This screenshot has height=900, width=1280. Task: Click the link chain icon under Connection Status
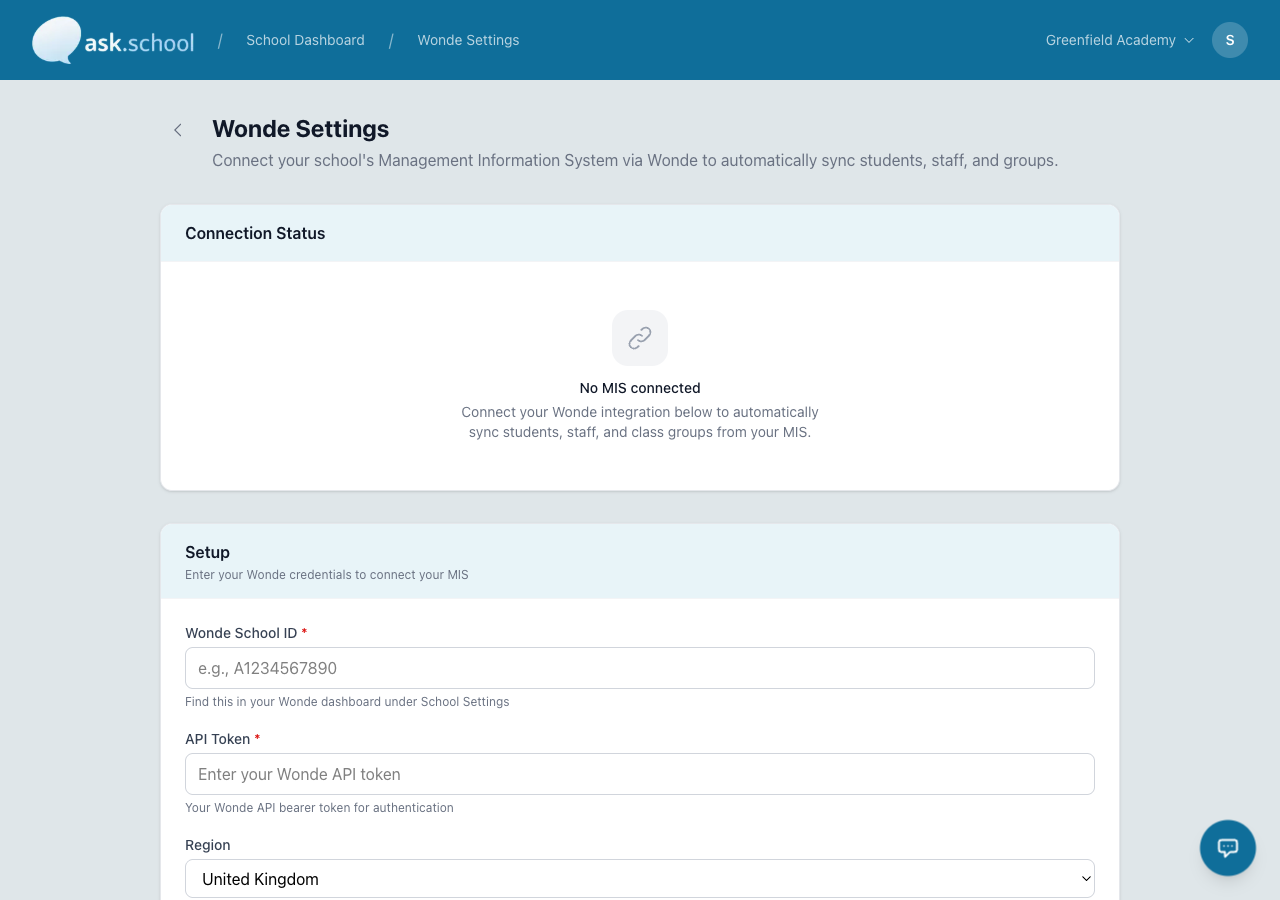pos(640,338)
